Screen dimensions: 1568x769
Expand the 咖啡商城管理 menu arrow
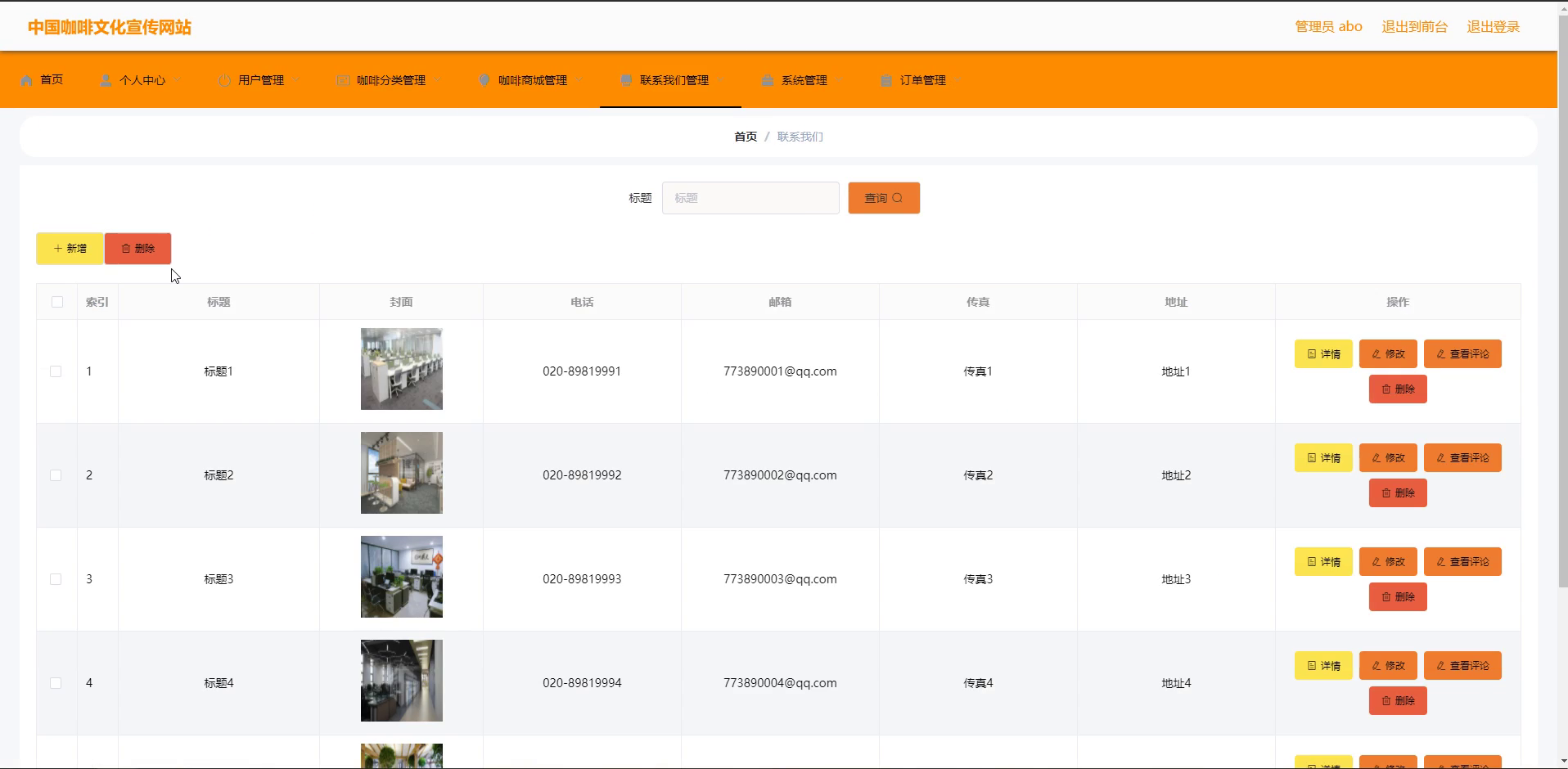tap(579, 80)
